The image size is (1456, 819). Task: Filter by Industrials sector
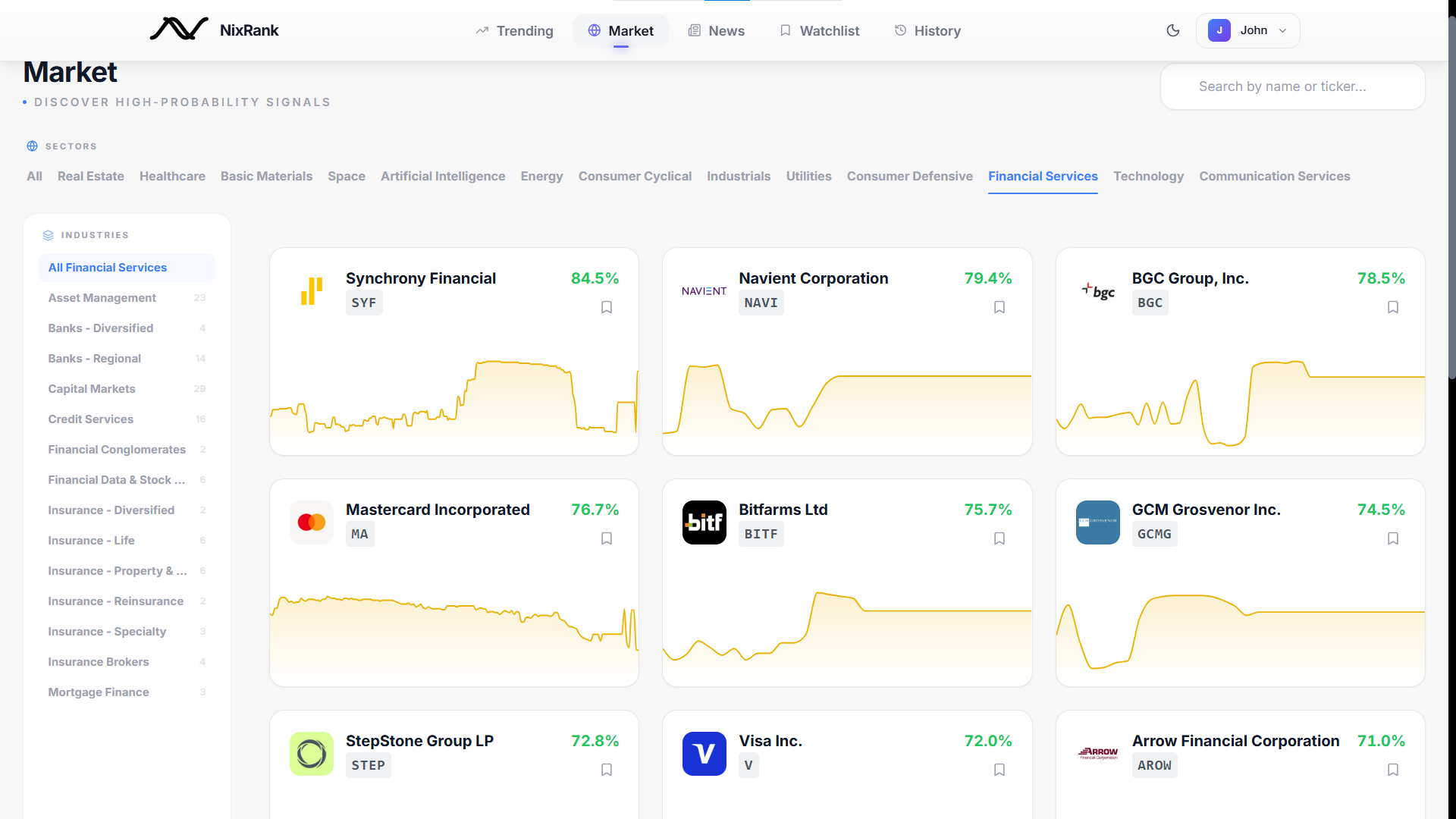tap(739, 176)
